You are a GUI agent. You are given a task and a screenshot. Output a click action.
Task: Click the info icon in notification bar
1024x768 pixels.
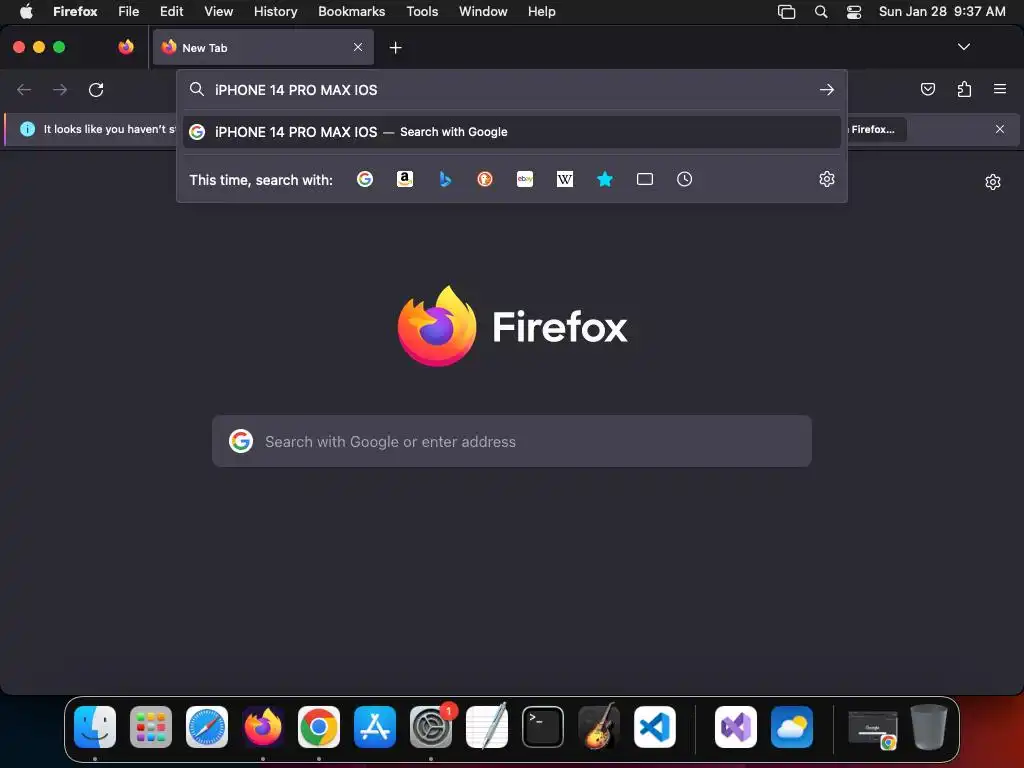[x=27, y=129]
